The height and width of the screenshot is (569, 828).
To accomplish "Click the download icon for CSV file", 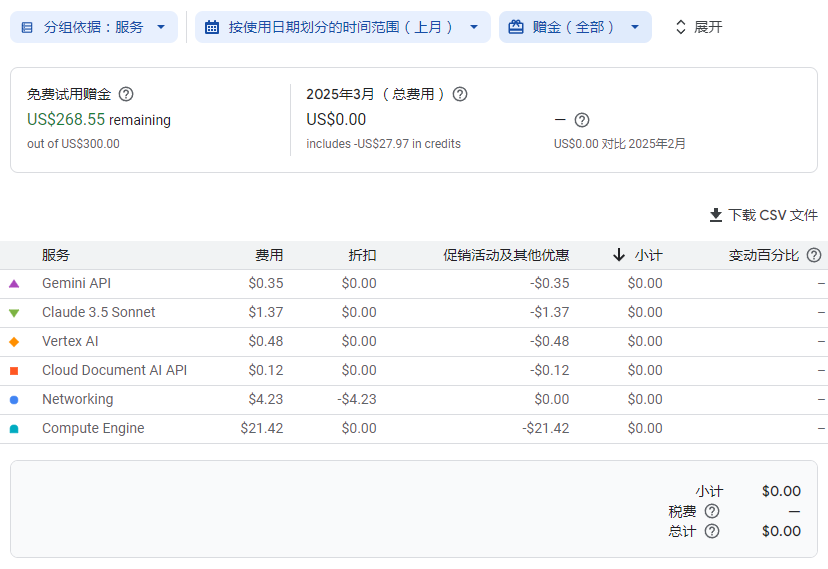I will [716, 215].
